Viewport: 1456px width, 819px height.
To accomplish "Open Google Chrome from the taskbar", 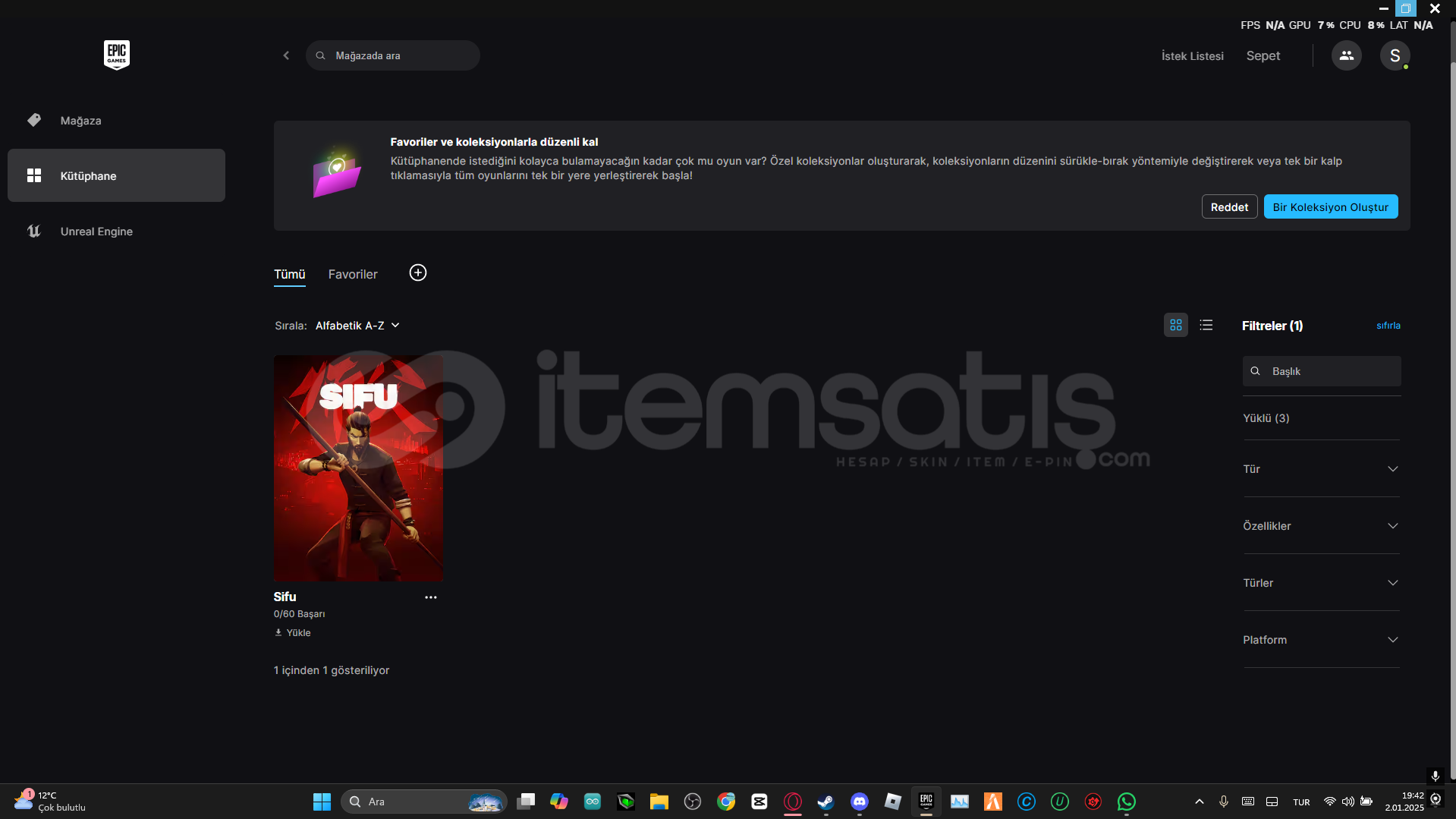I will (x=726, y=802).
